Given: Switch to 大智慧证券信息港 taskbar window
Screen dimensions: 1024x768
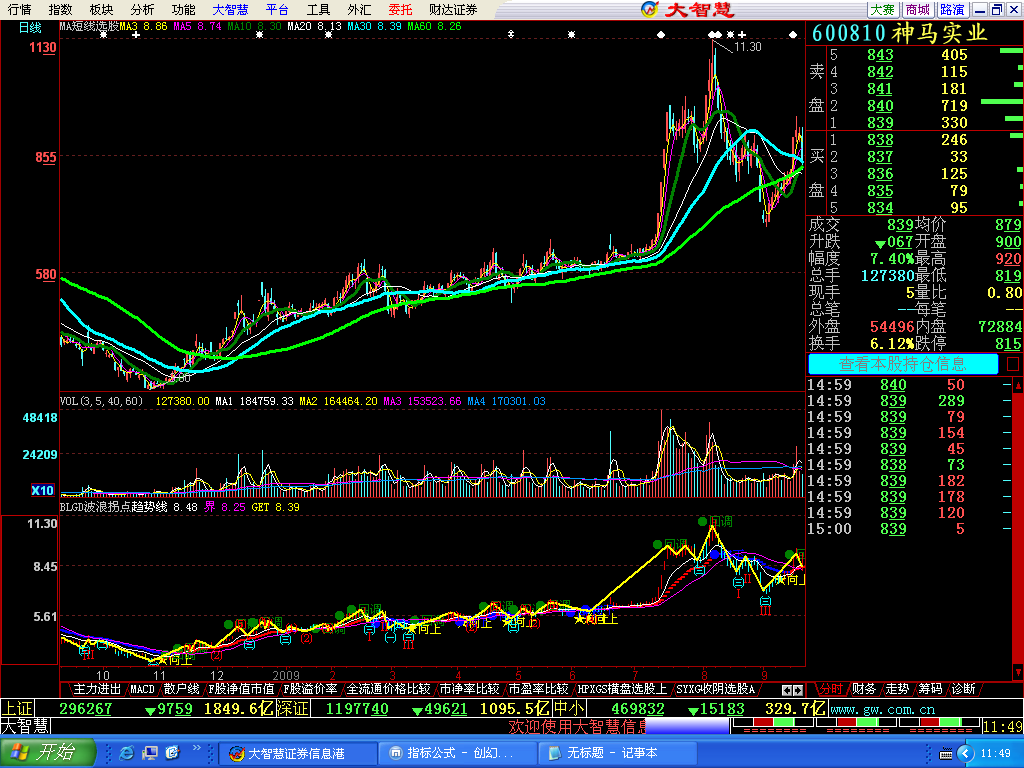Looking at the screenshot, I should click(x=297, y=753).
